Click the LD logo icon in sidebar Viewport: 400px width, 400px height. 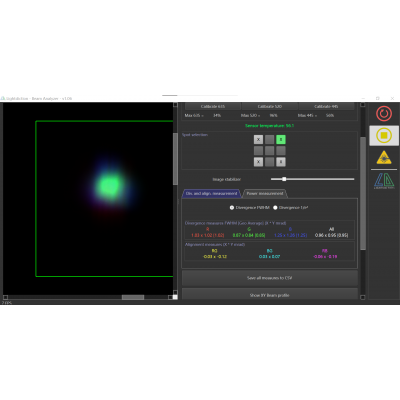[384, 181]
